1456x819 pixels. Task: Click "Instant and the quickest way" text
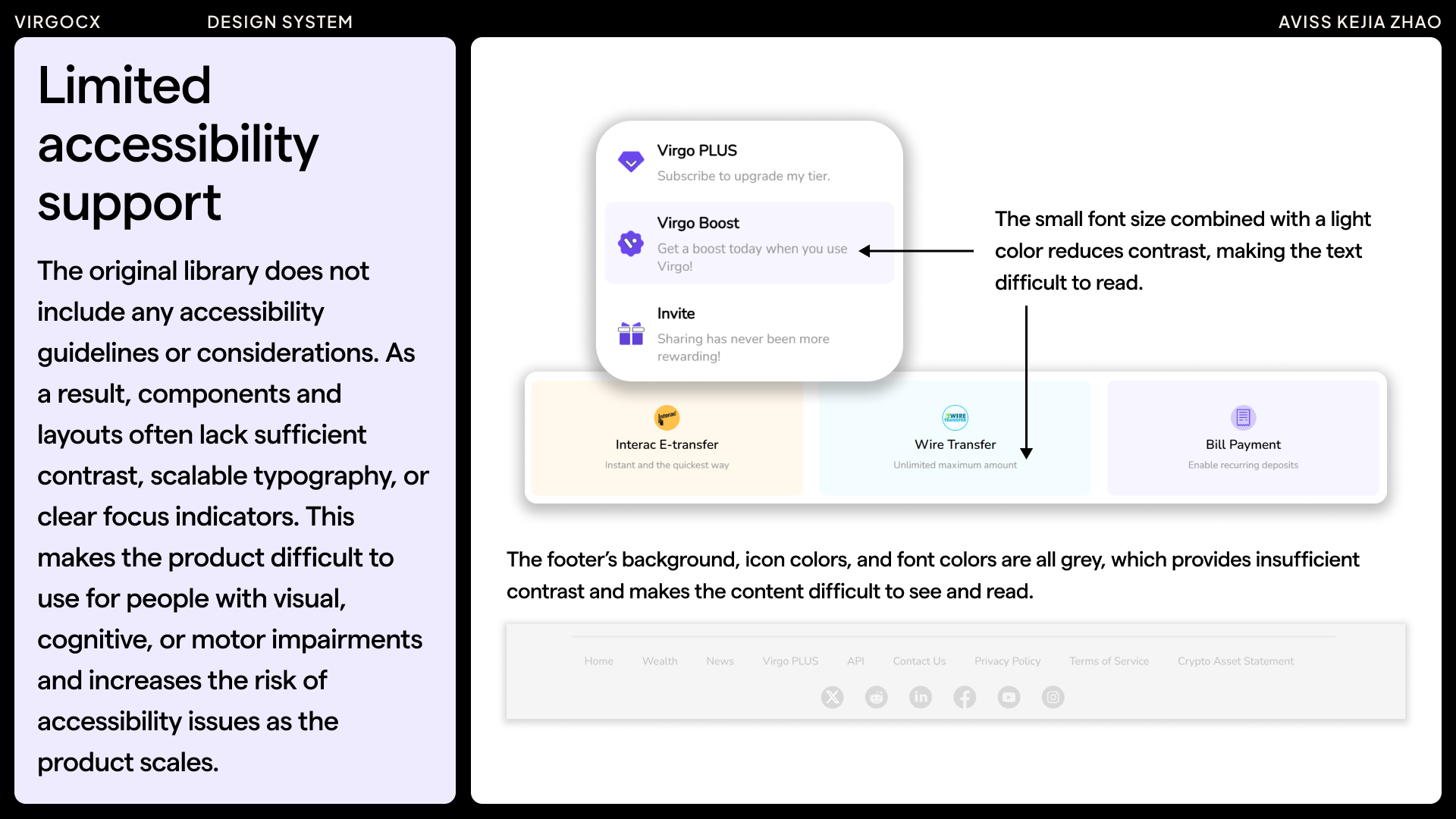pyautogui.click(x=667, y=465)
